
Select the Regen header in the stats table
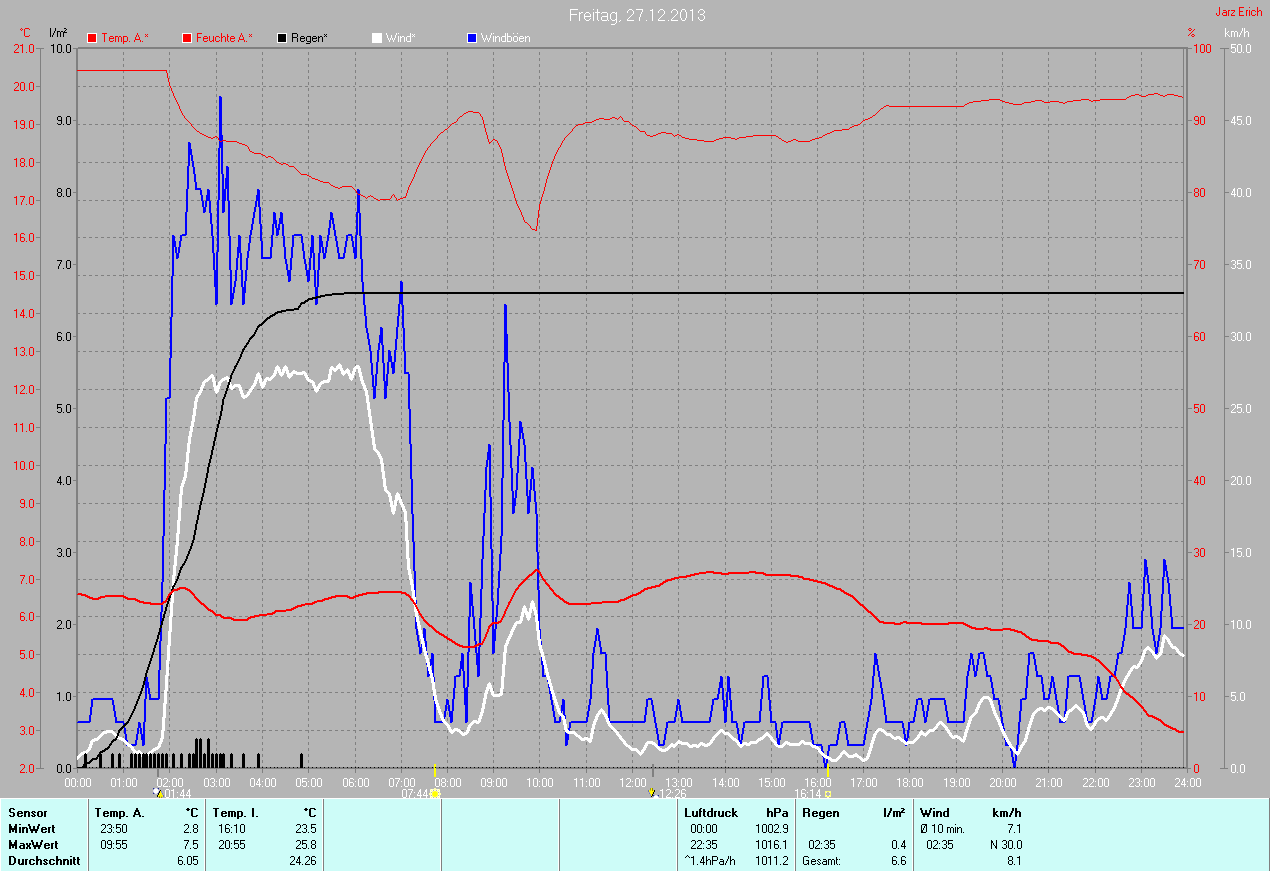click(x=821, y=813)
